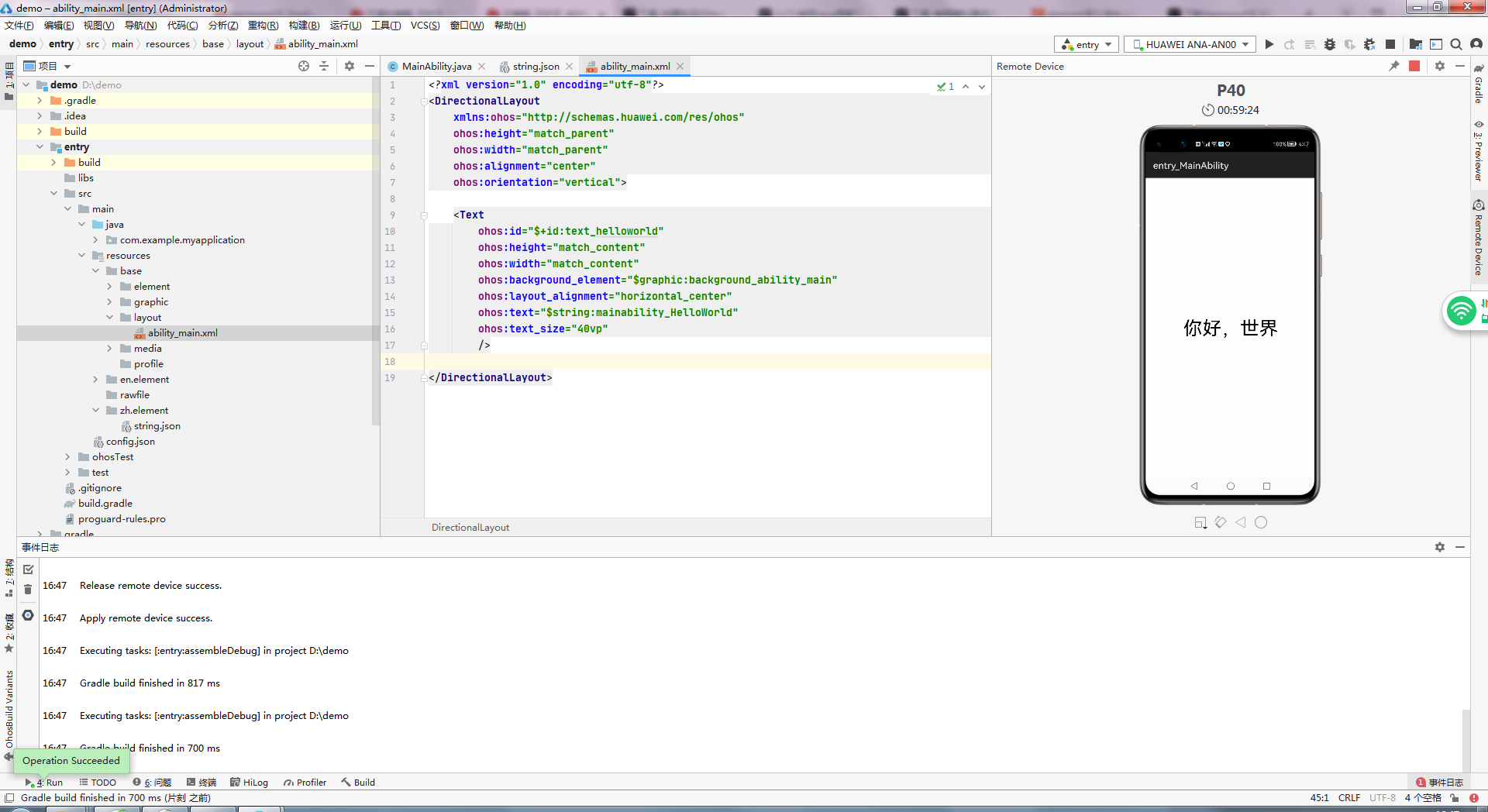Mark all event log notifications as read
This screenshot has height=812, width=1488.
28,569
